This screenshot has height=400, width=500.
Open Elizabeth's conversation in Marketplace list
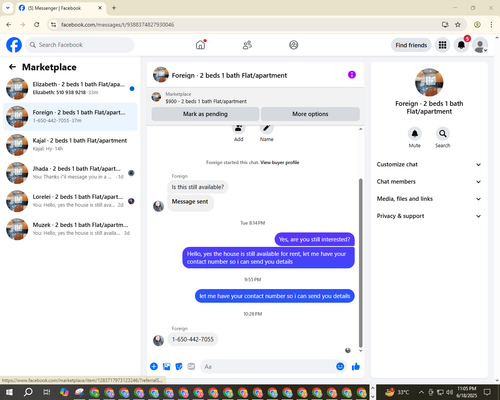(x=70, y=89)
